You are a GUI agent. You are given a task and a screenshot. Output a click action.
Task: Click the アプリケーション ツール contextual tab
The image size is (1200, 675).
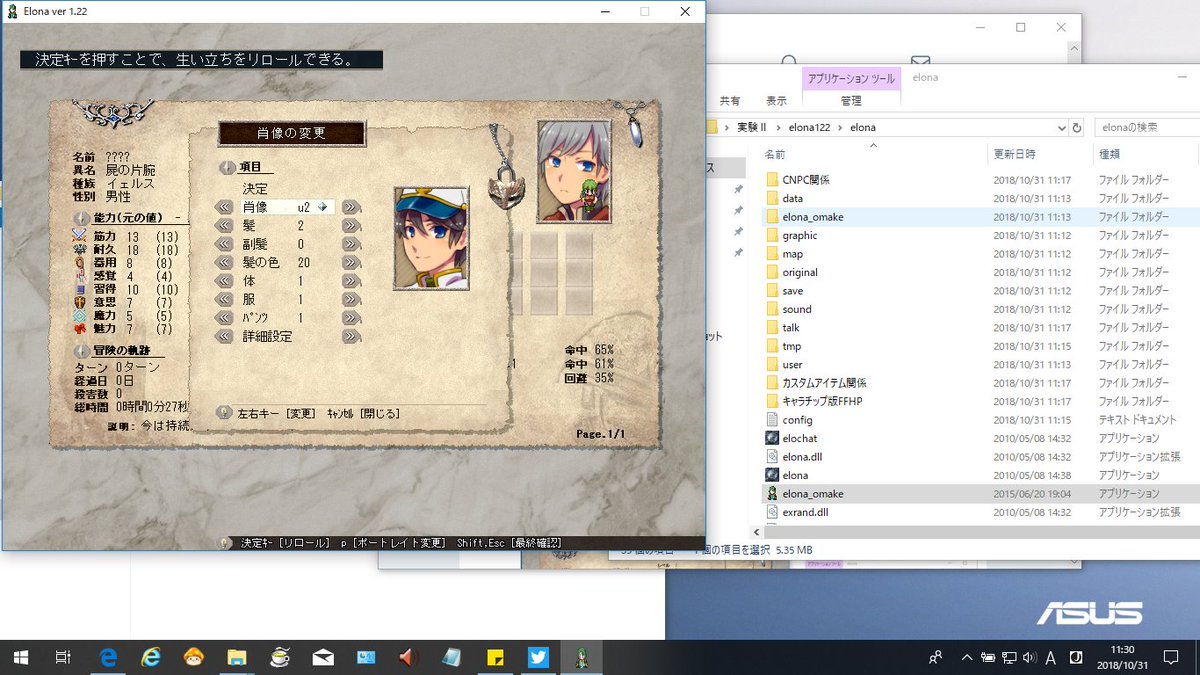tap(852, 77)
